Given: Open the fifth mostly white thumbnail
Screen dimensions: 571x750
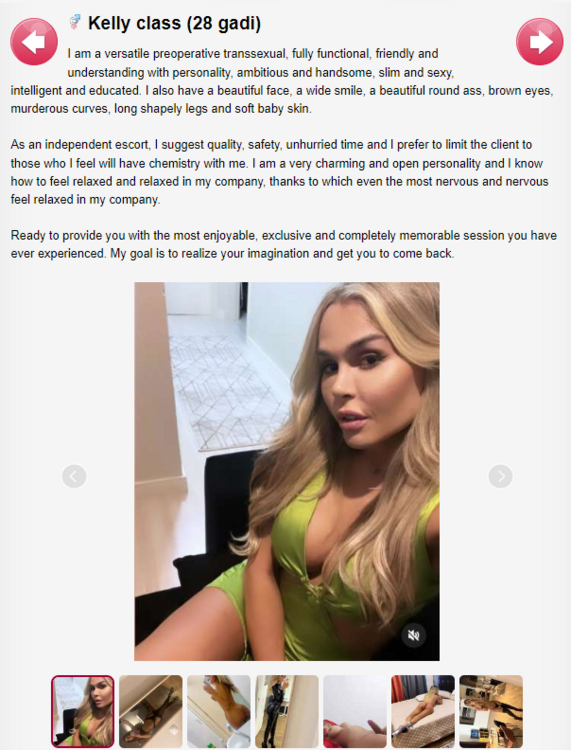Looking at the screenshot, I should [355, 711].
